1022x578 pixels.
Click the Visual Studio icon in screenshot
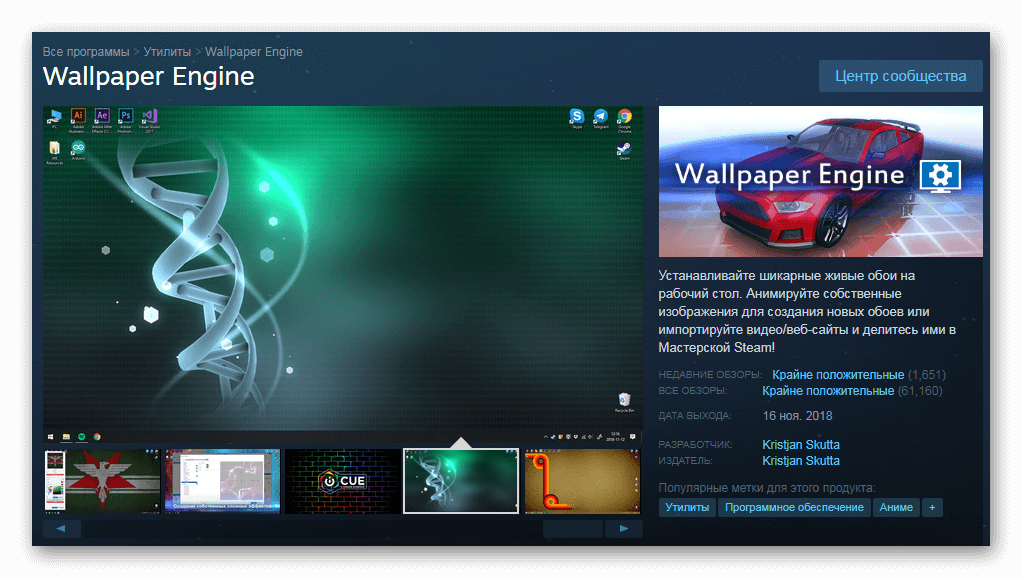149,119
